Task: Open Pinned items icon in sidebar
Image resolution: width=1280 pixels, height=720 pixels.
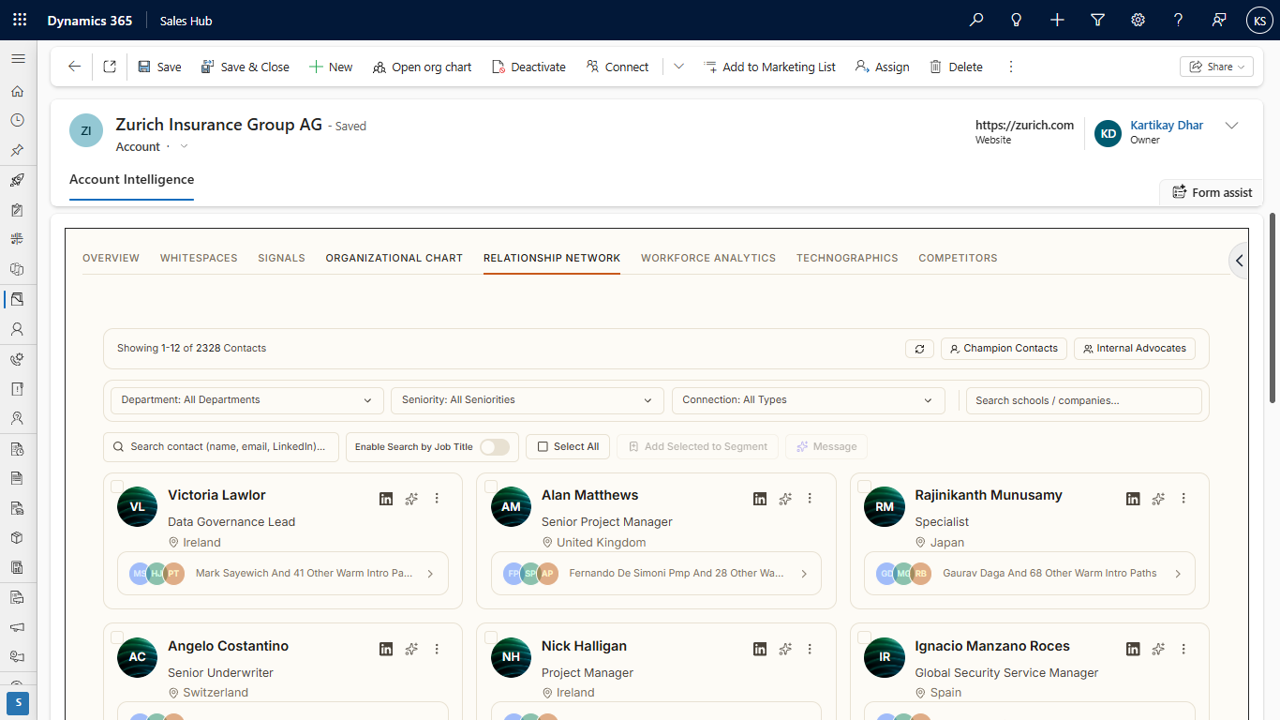Action: [17, 151]
